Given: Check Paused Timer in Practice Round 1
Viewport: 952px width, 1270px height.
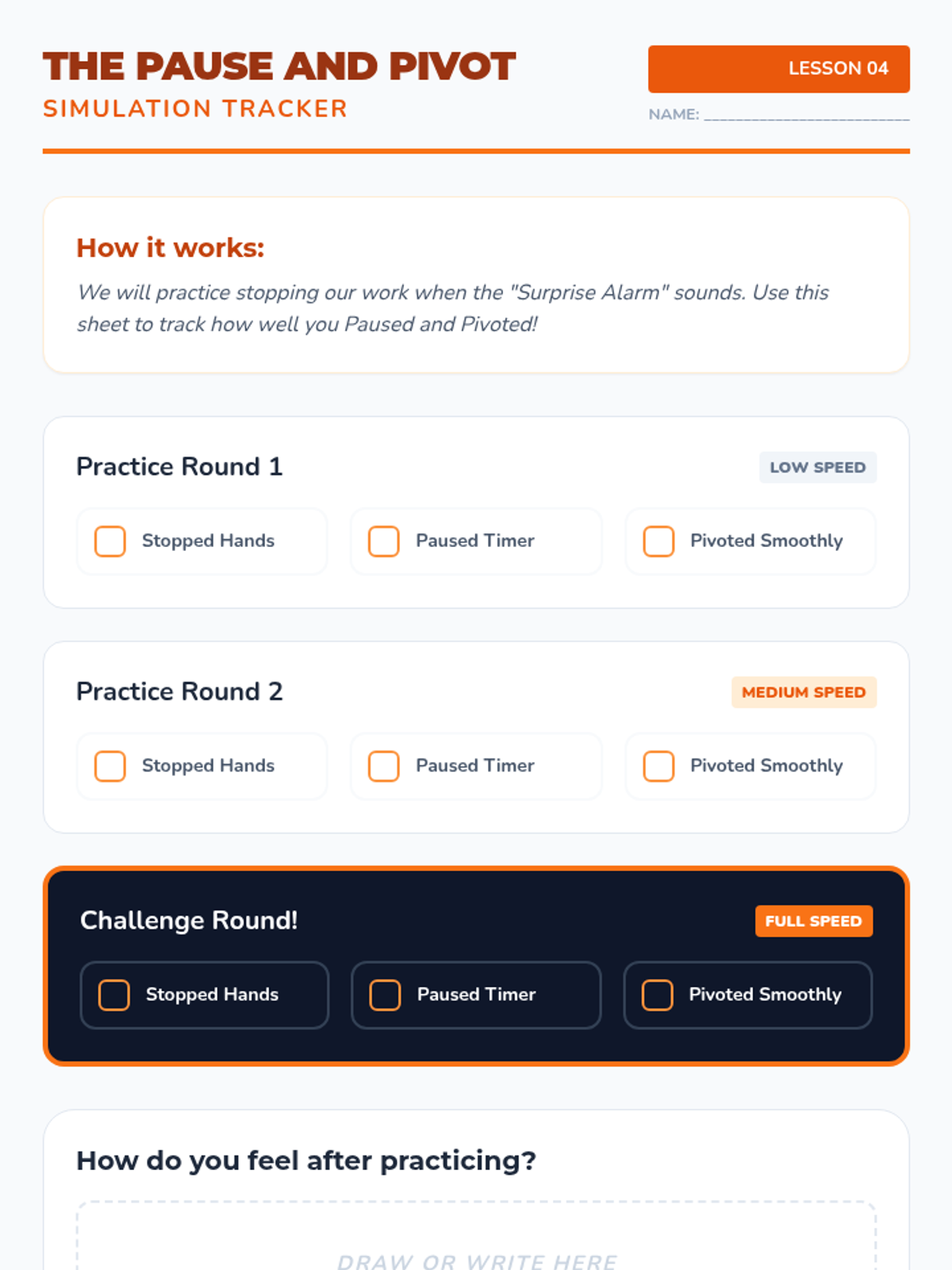Looking at the screenshot, I should point(384,541).
